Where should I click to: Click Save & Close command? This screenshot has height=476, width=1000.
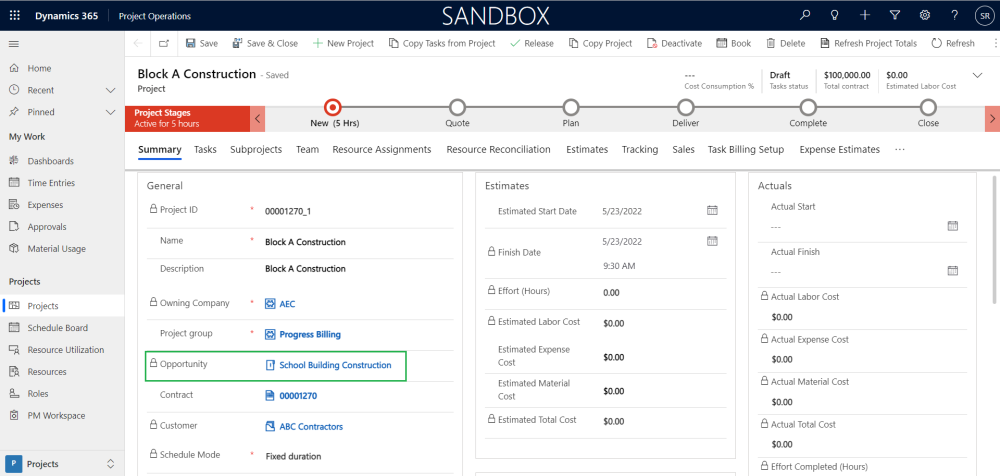click(x=265, y=43)
